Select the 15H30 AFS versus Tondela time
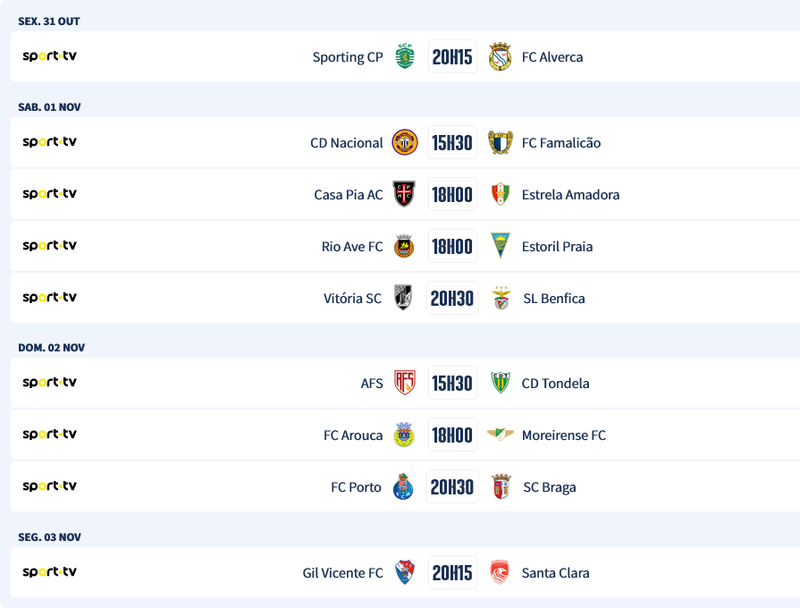This screenshot has width=800, height=608. pyautogui.click(x=452, y=383)
